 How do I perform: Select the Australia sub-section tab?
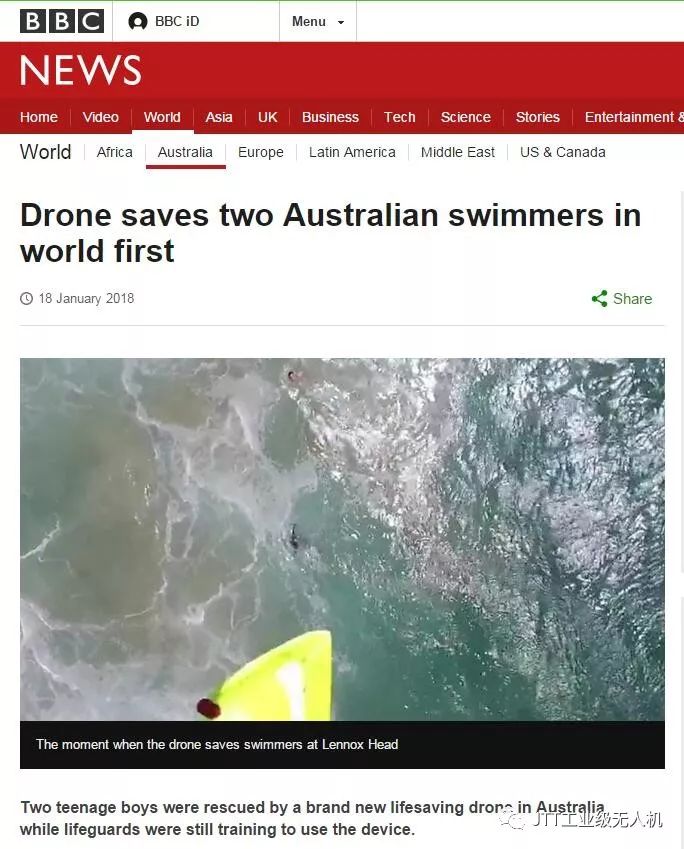[x=185, y=152]
